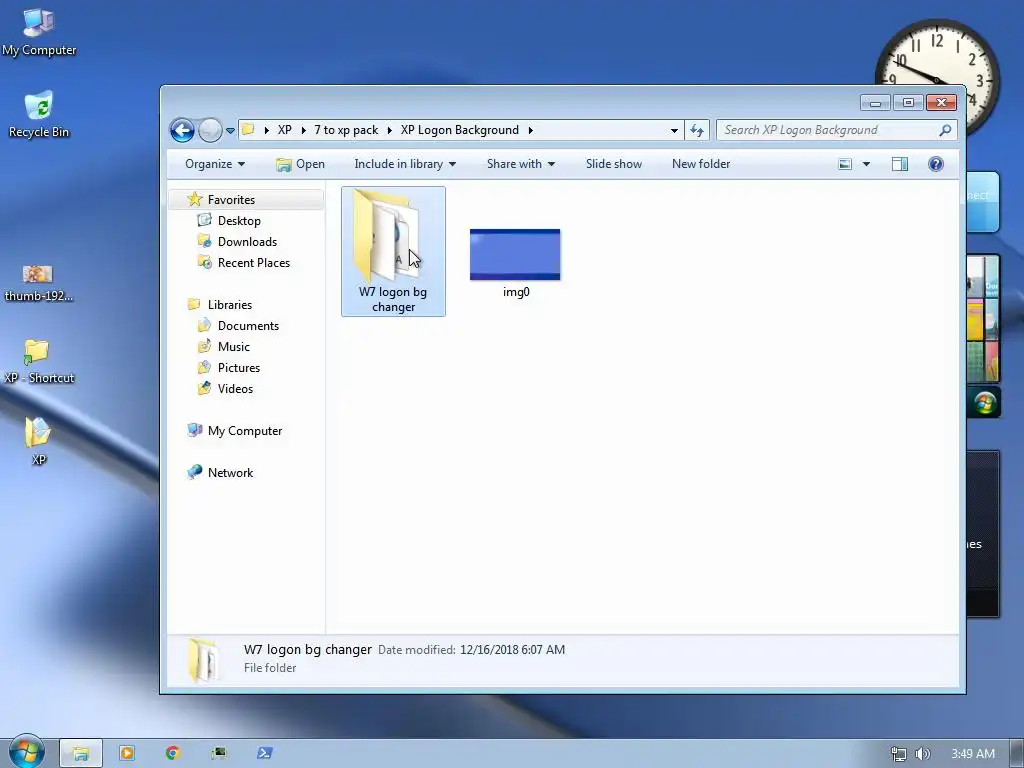Open Explorer help icon
Viewport: 1024px width, 768px height.
[936, 164]
